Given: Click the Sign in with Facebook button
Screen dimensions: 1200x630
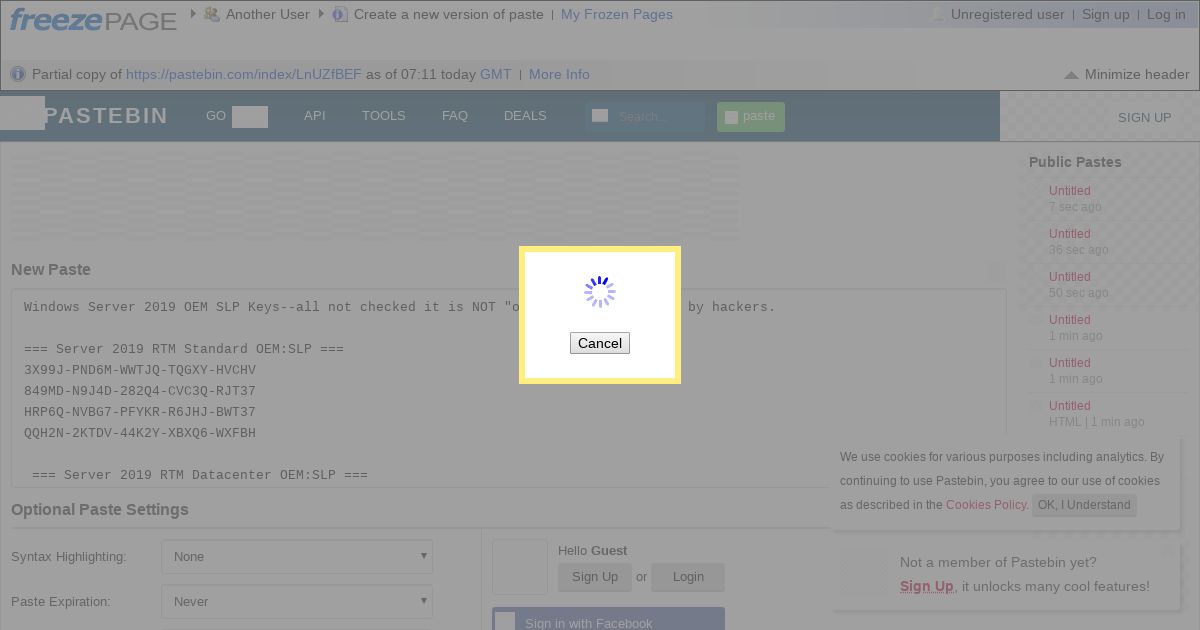Looking at the screenshot, I should (608, 619).
